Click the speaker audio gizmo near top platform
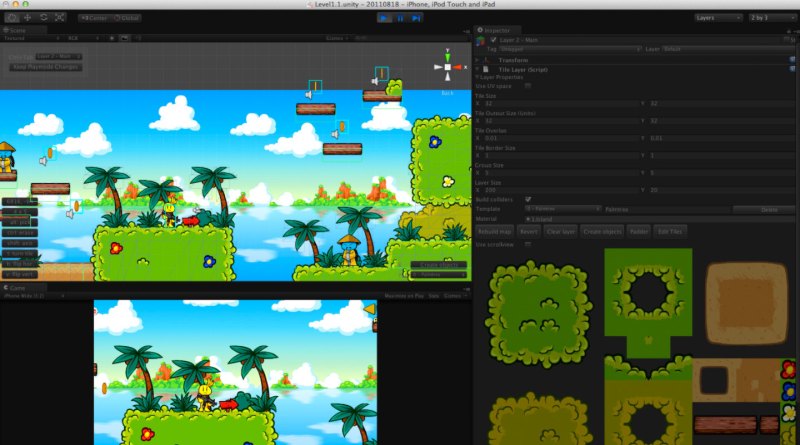The height and width of the screenshot is (445, 800). pos(374,81)
